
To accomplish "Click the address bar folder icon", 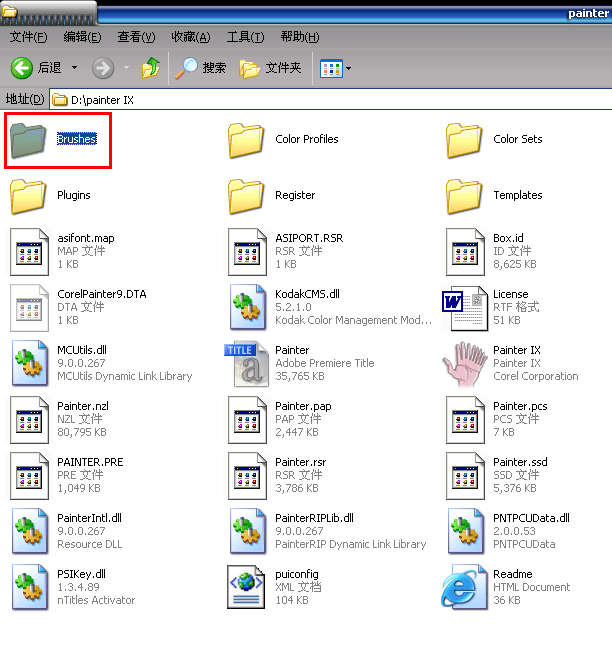I will pyautogui.click(x=60, y=100).
